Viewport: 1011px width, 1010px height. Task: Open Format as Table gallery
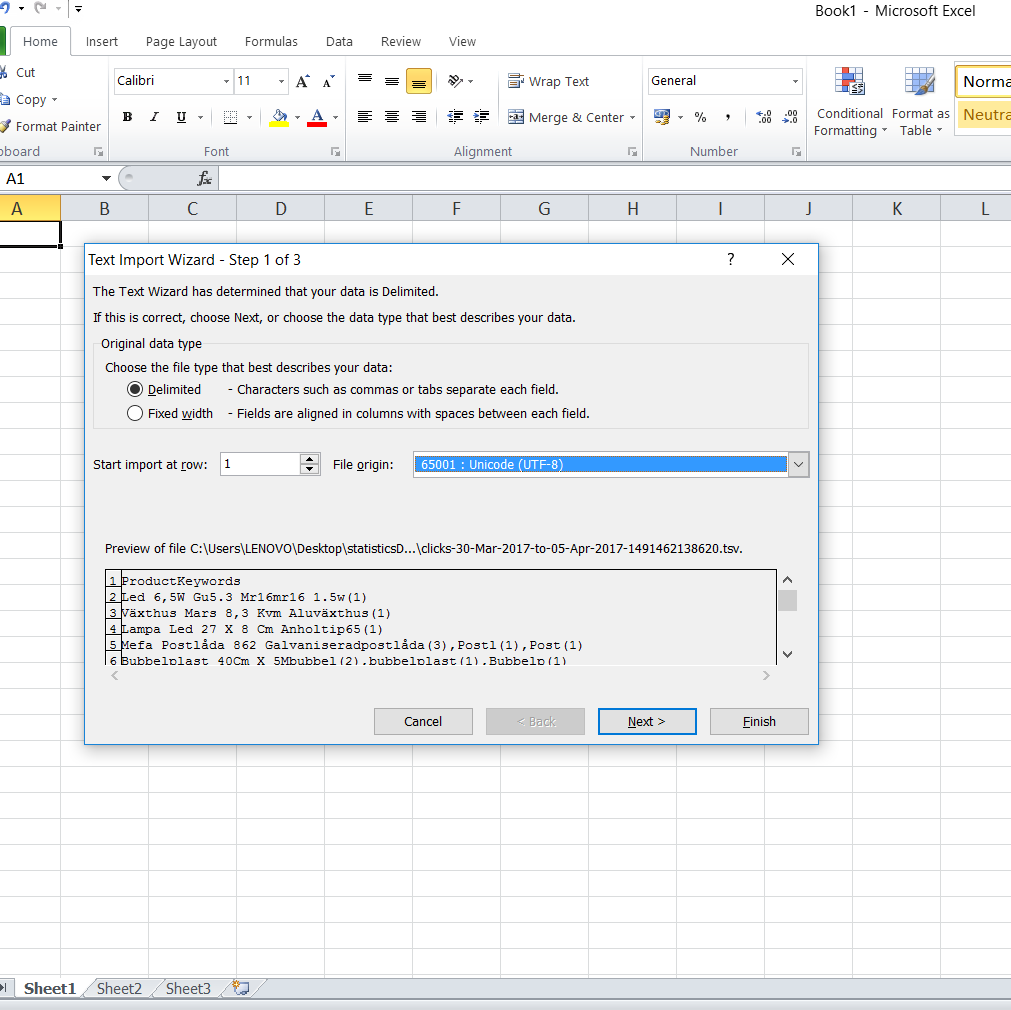point(920,102)
